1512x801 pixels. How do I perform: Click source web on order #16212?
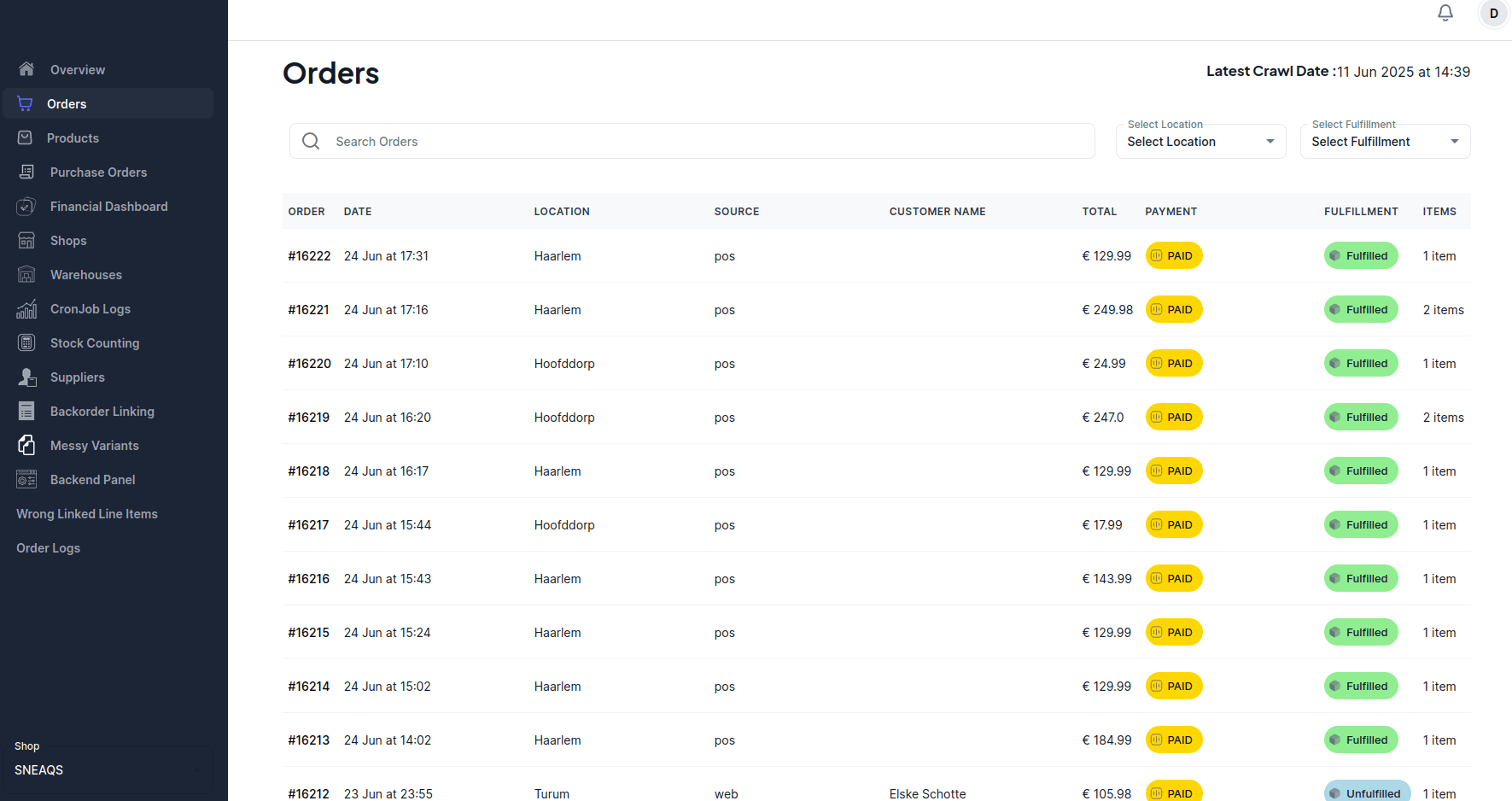727,793
